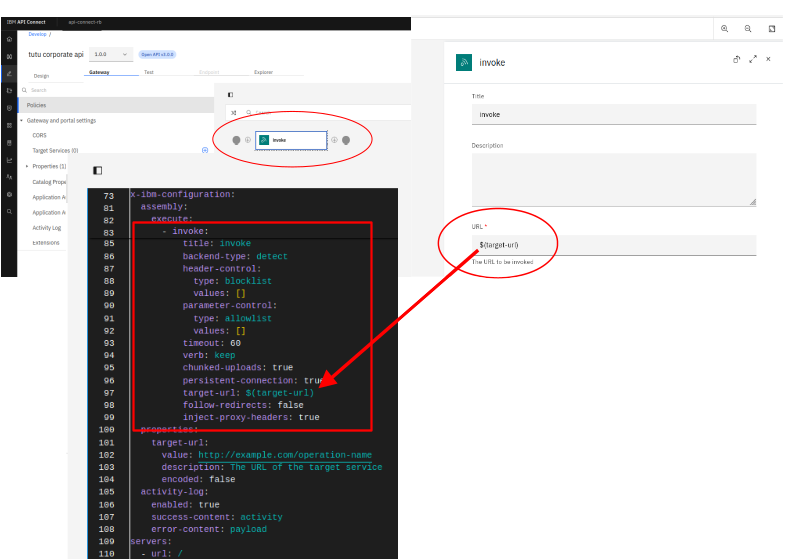Toggle the side panel above the code editor
The height and width of the screenshot is (559, 794).
(x=97, y=170)
